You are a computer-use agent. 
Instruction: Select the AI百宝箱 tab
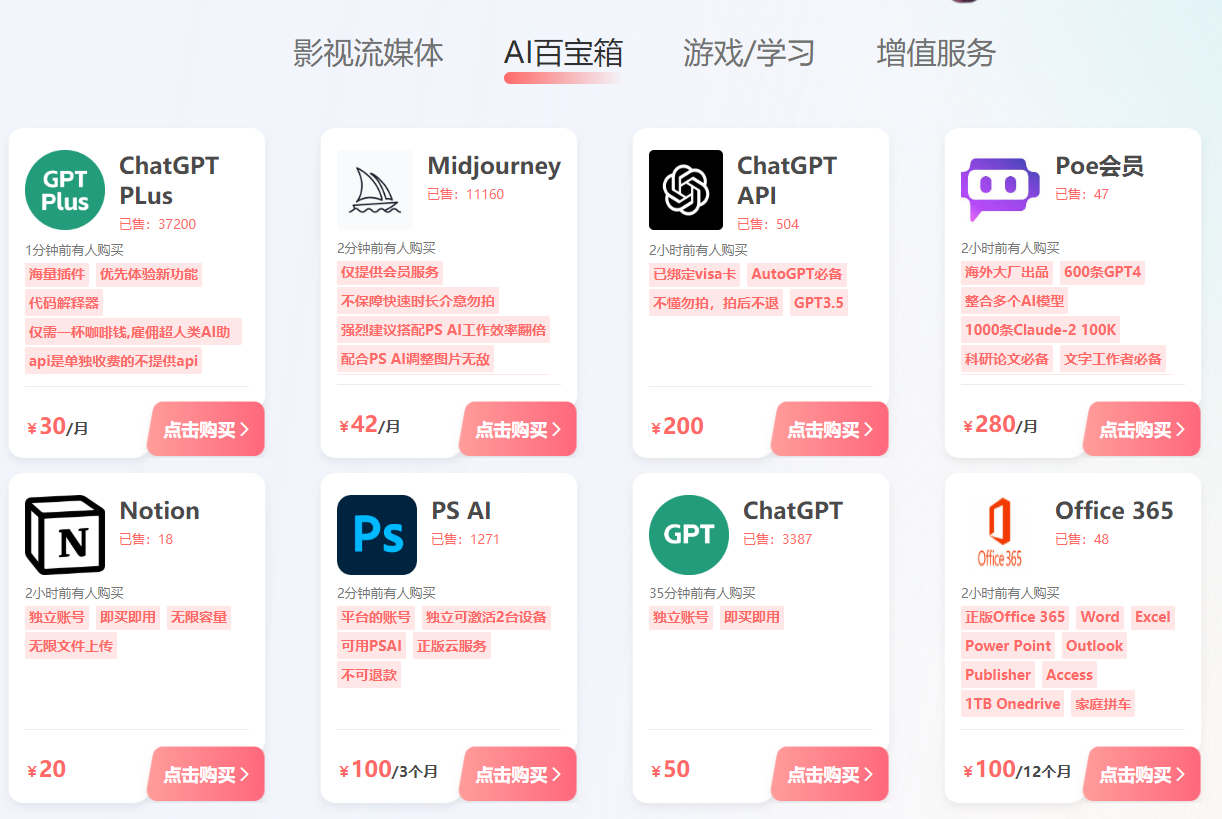[x=563, y=52]
